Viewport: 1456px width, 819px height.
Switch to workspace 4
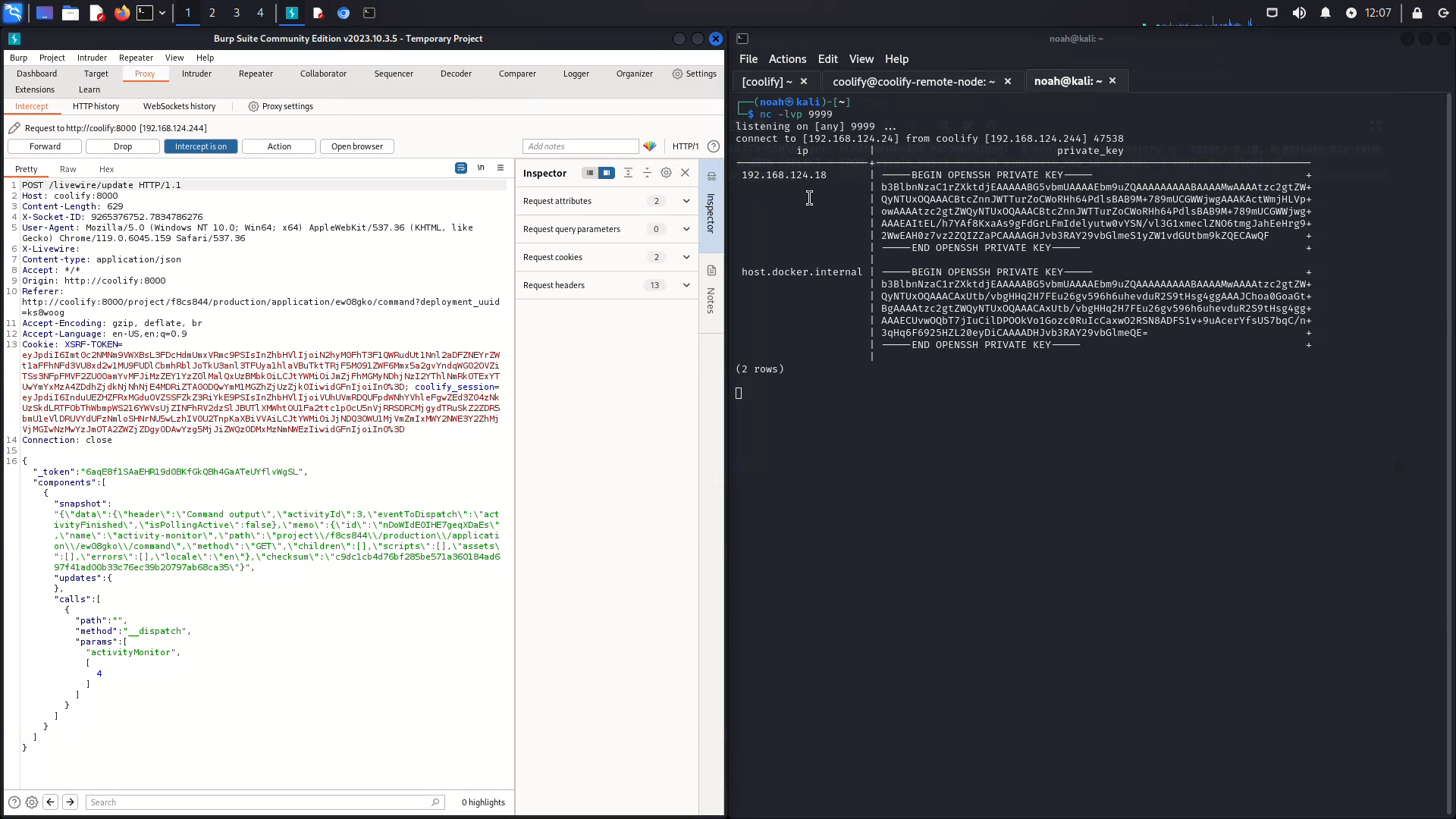coord(260,13)
